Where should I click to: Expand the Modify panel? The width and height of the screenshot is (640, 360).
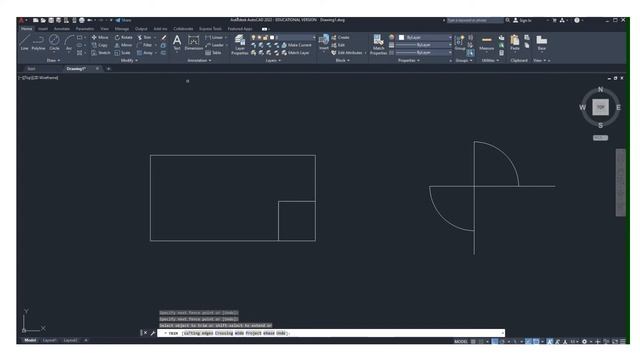pyautogui.click(x=129, y=60)
